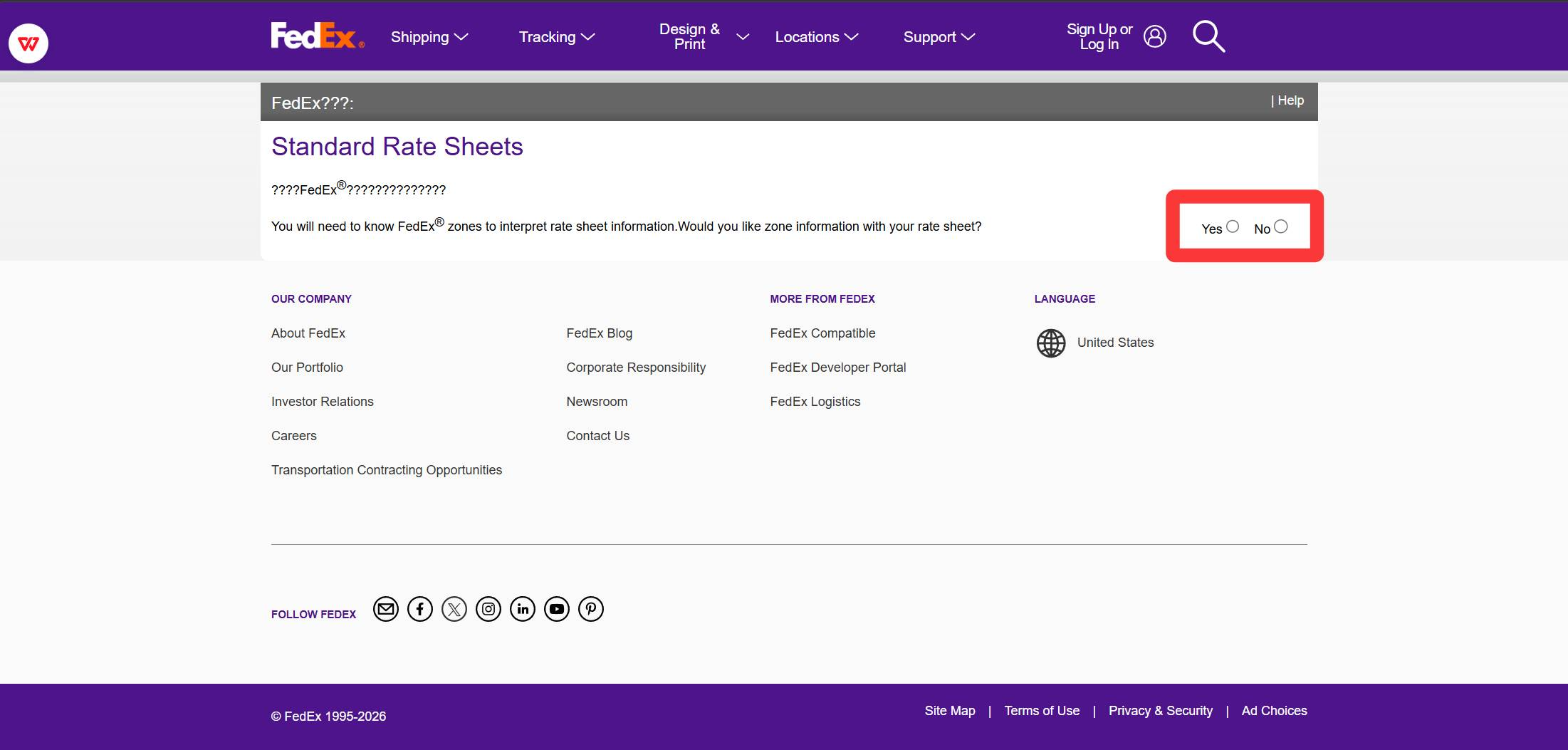
Task: Open Investor Relations link
Action: [x=323, y=402]
